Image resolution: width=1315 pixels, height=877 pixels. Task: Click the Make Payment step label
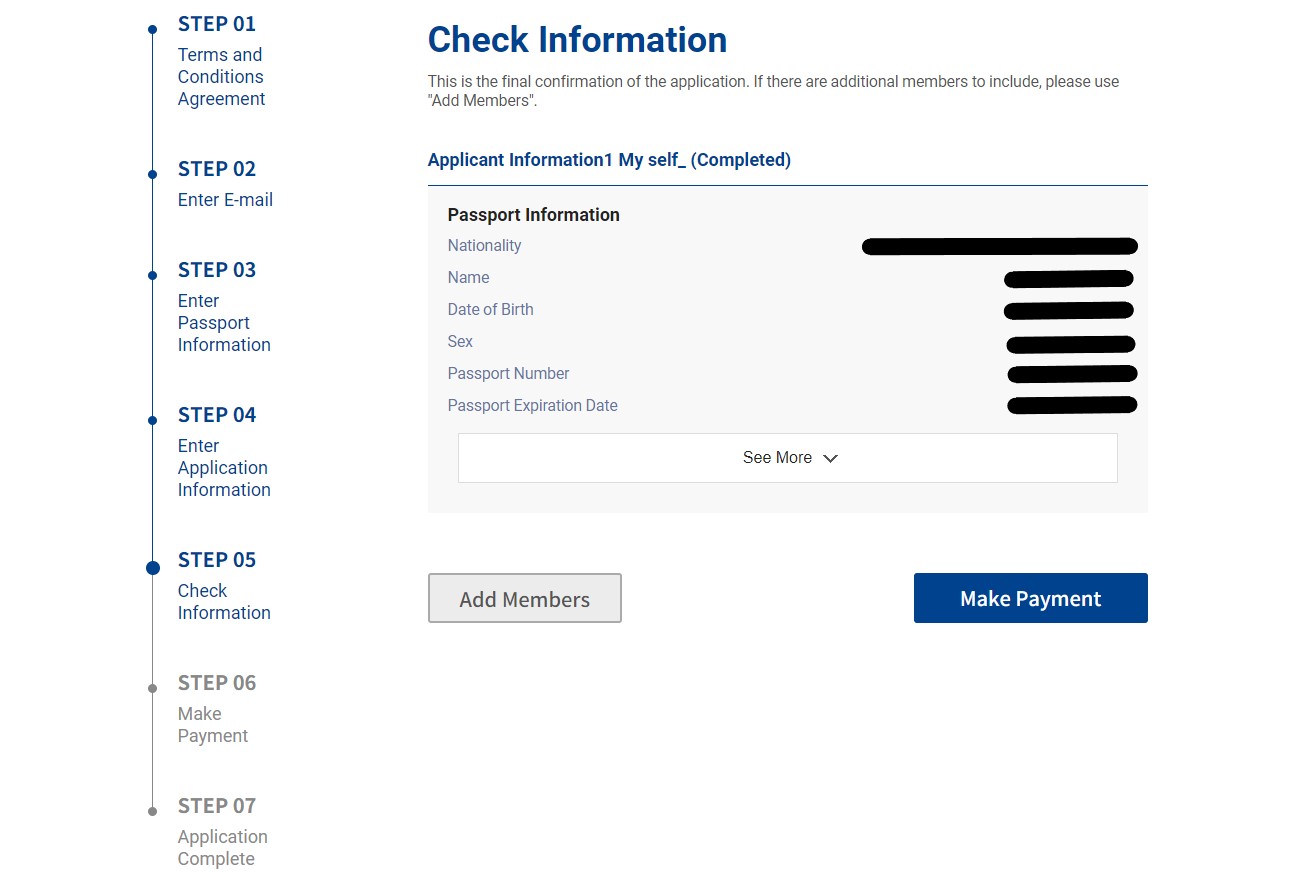coord(212,725)
